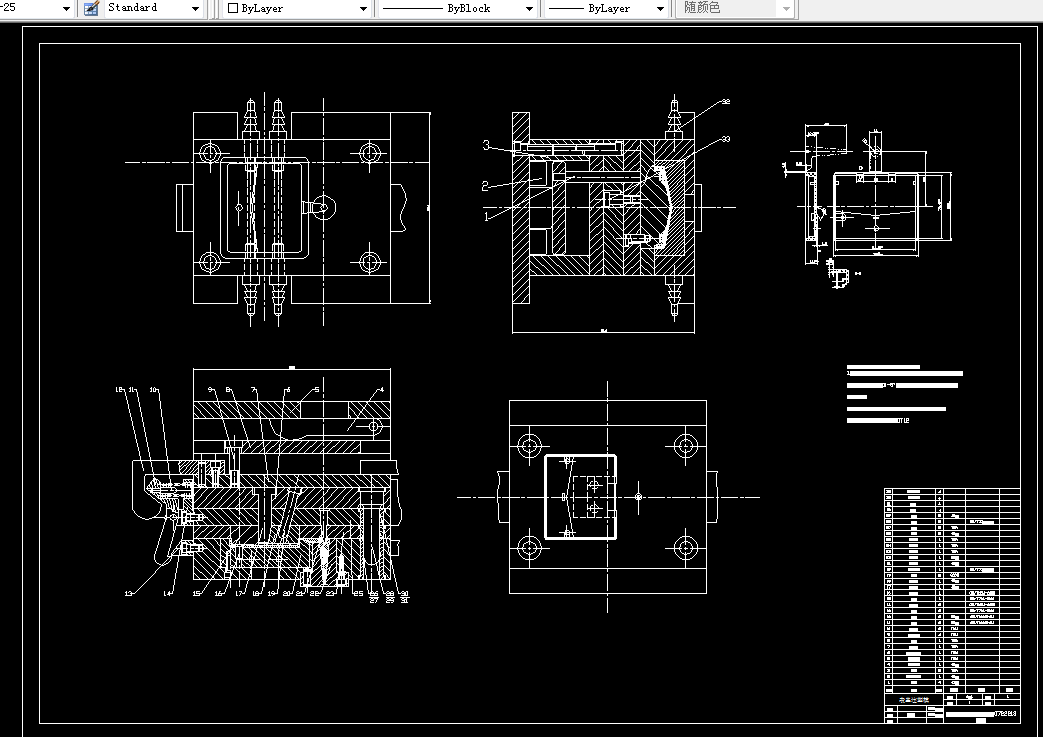The width and height of the screenshot is (1043, 737).
Task: Select balloon label 3 in the section view
Action: pyautogui.click(x=486, y=145)
